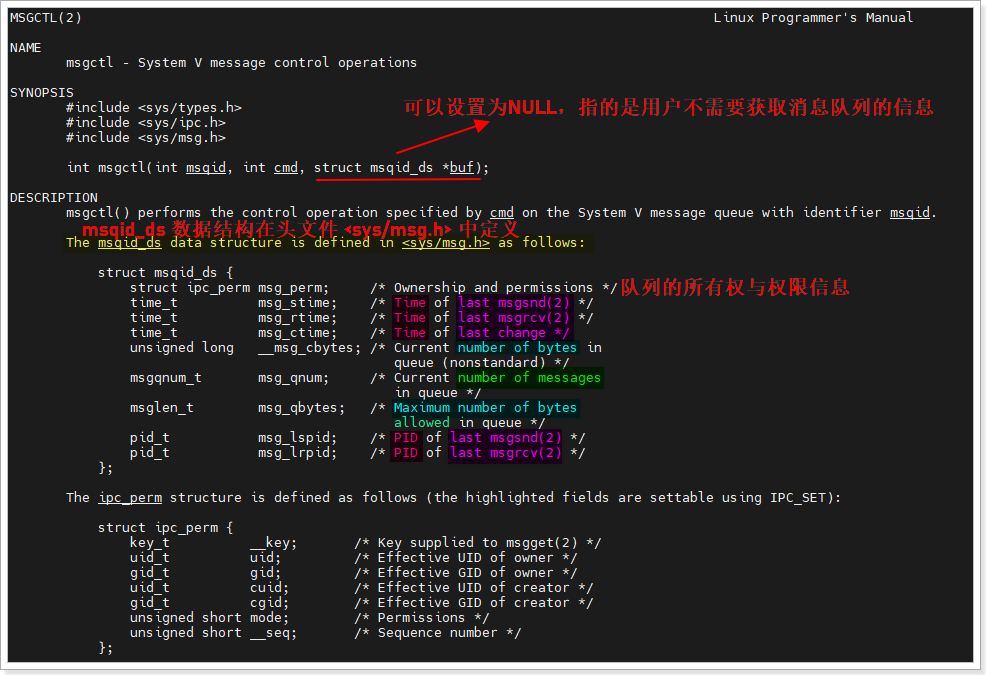This screenshot has height=675, width=986.
Task: Click the cyan 'Maximum number of bytes' text
Action: [x=485, y=408]
